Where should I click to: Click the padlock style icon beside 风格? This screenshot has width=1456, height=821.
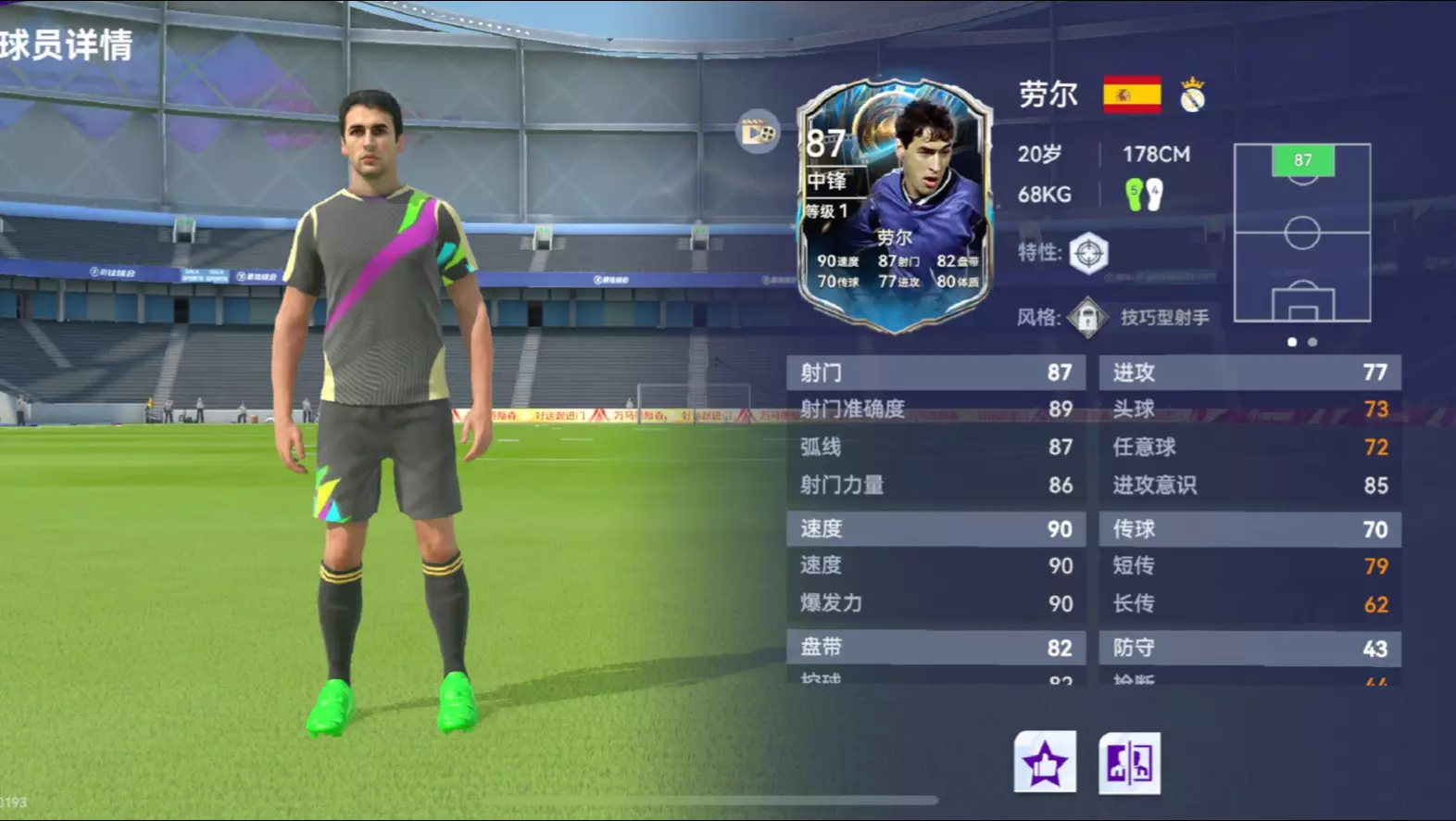tap(1087, 318)
